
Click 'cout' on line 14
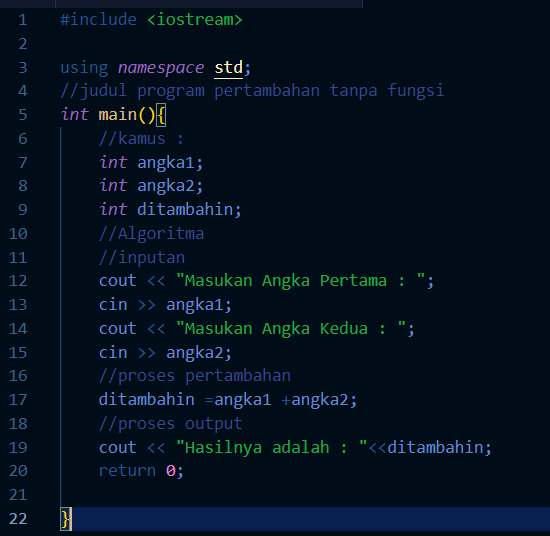118,329
